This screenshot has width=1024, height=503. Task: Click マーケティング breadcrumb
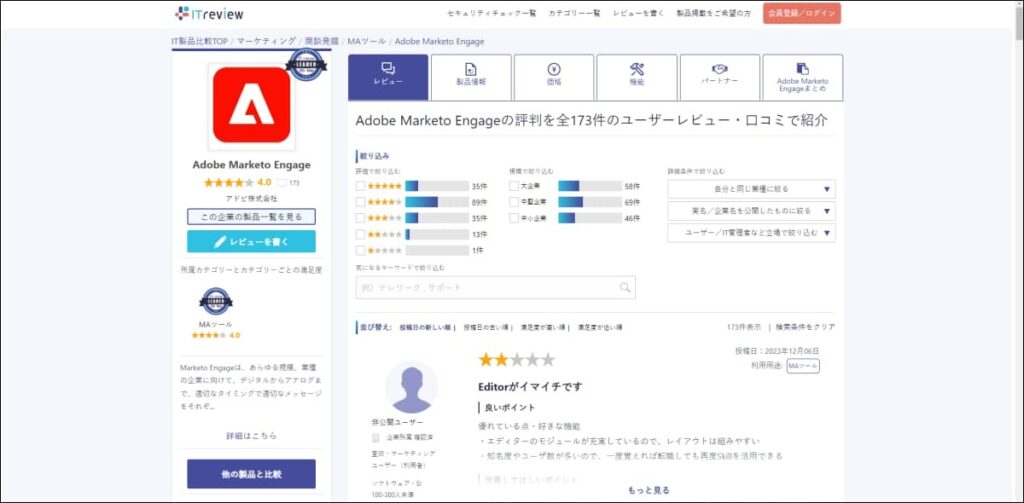point(266,41)
